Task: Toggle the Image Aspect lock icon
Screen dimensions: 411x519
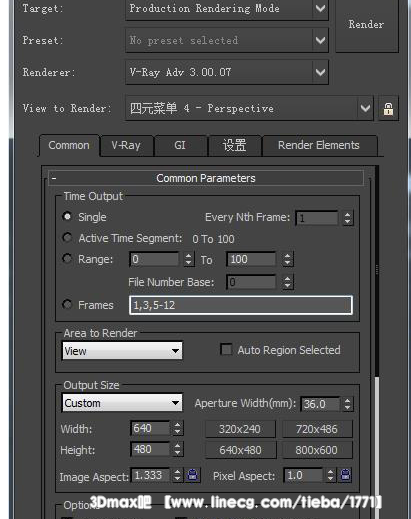Action: click(x=193, y=475)
